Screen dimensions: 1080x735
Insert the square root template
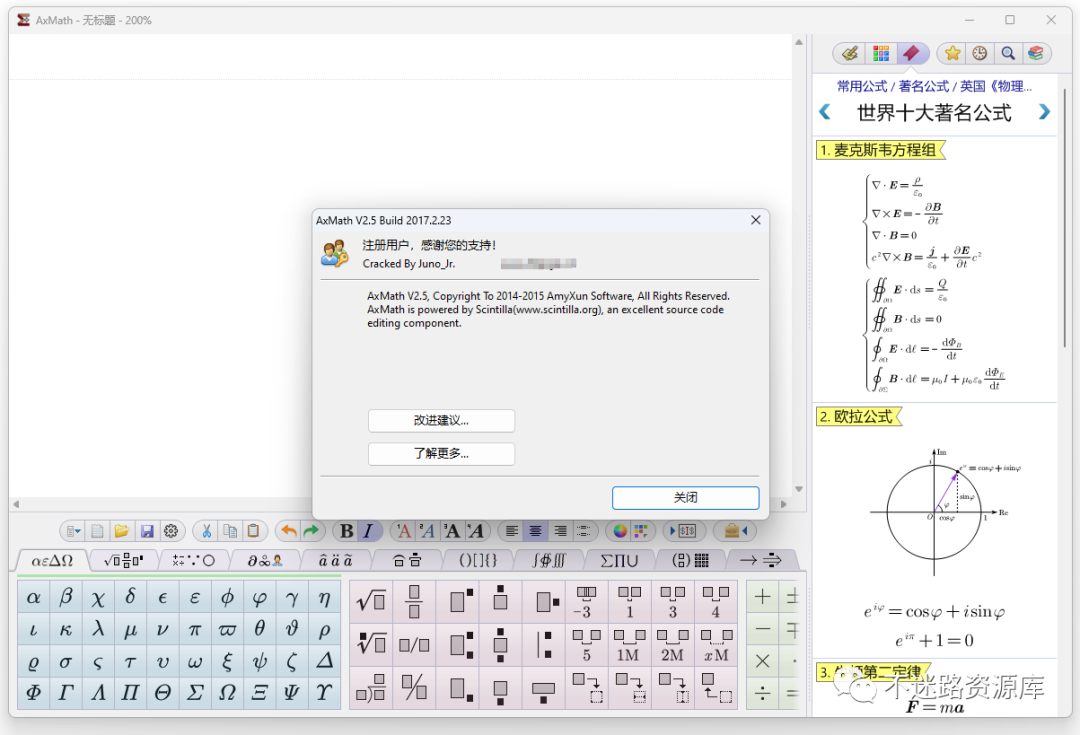point(371,601)
